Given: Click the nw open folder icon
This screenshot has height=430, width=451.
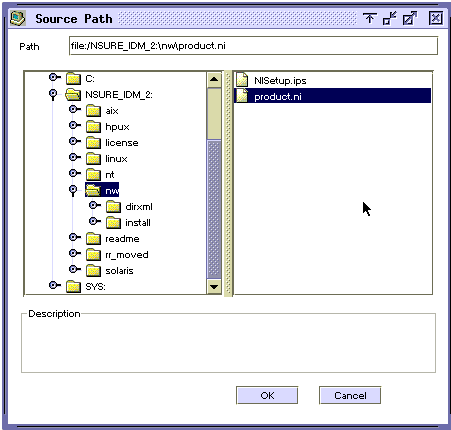Looking at the screenshot, I should tap(93, 190).
